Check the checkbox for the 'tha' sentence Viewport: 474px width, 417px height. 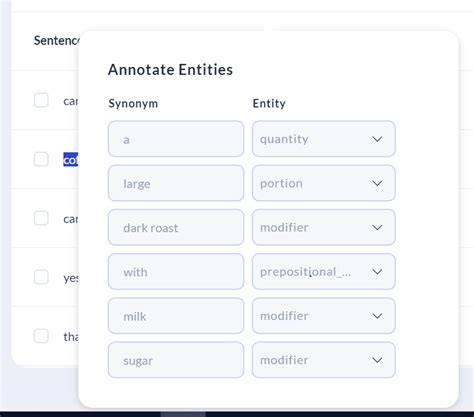(x=41, y=336)
